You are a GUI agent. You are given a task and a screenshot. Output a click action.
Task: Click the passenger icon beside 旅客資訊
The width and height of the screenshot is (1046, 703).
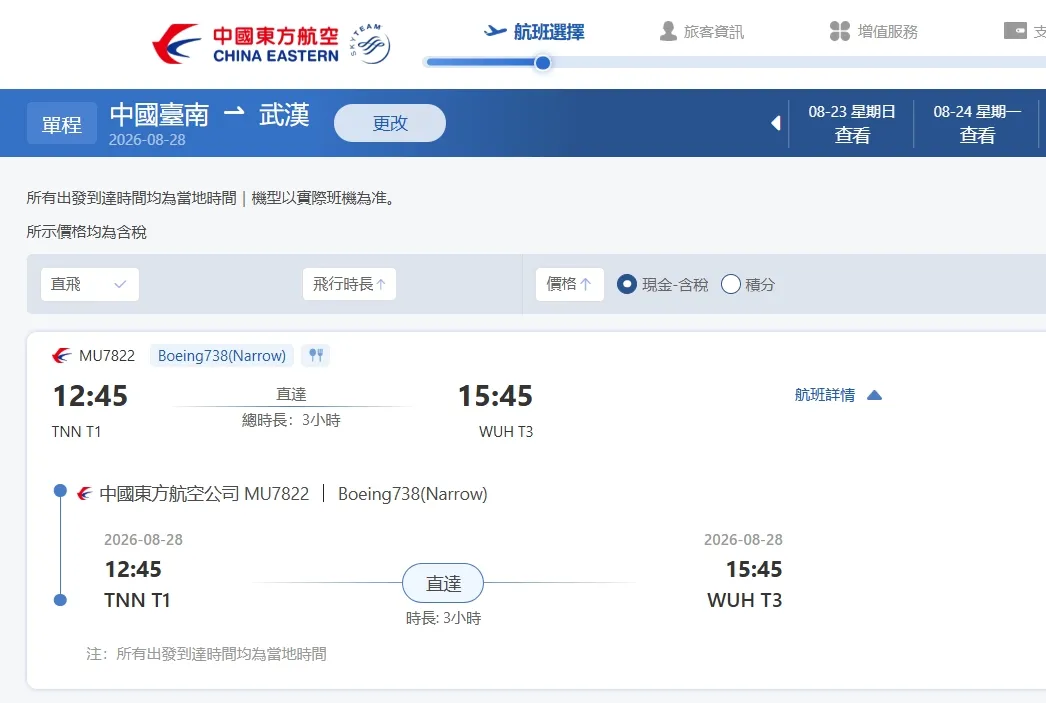click(x=668, y=31)
